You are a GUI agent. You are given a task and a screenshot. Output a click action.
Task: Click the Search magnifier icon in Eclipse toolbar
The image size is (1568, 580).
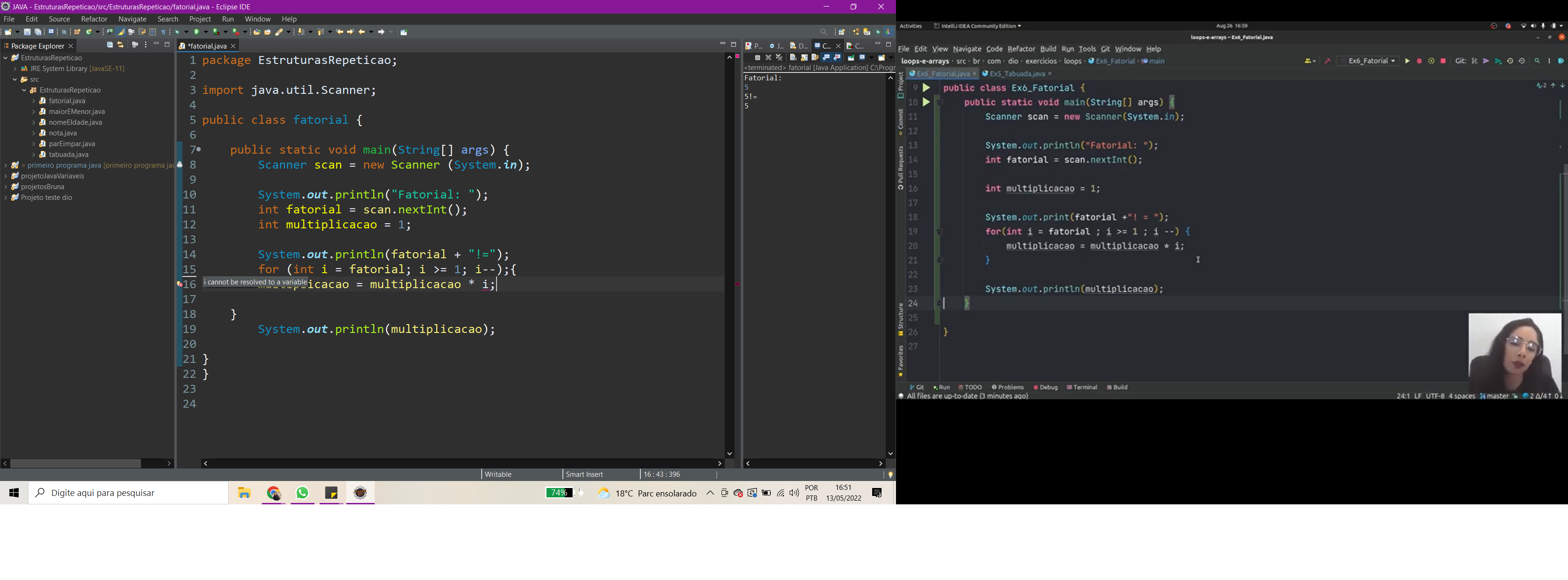pyautogui.click(x=824, y=32)
